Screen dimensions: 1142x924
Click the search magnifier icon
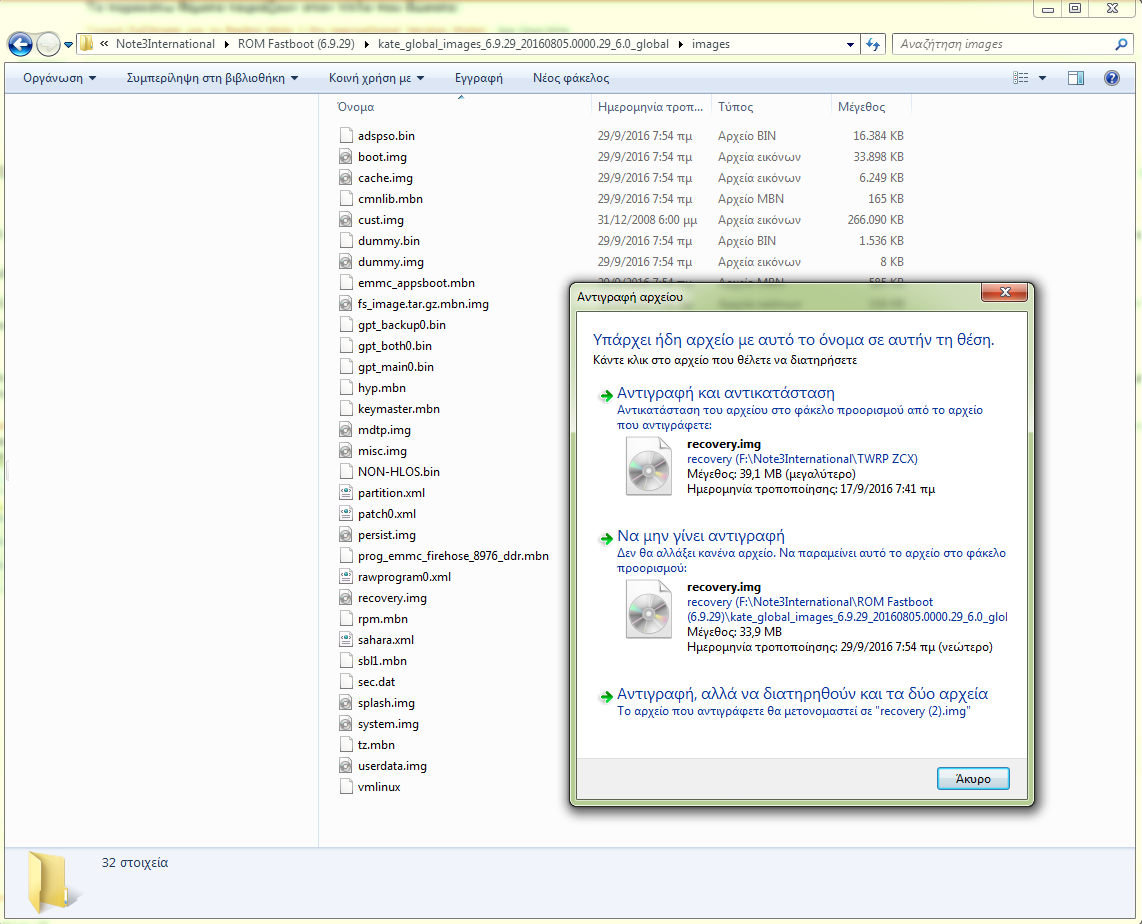pyautogui.click(x=1121, y=44)
